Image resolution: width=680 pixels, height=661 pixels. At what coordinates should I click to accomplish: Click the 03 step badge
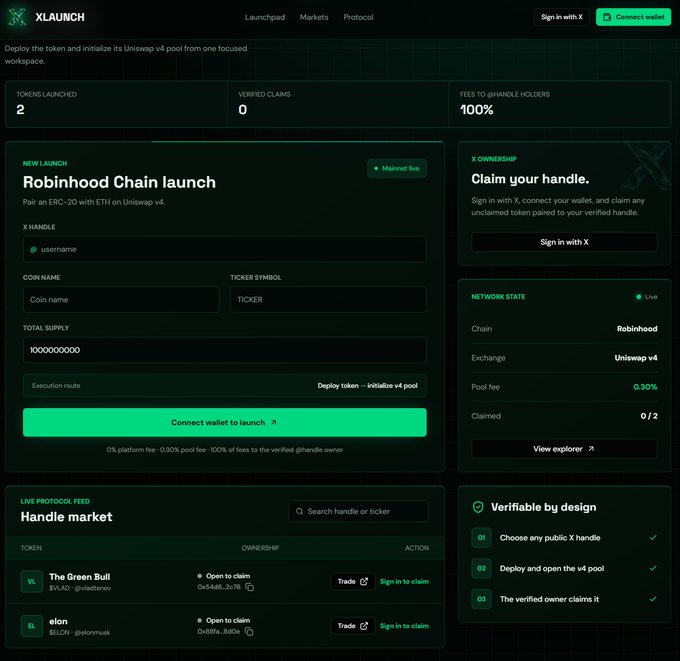481,599
